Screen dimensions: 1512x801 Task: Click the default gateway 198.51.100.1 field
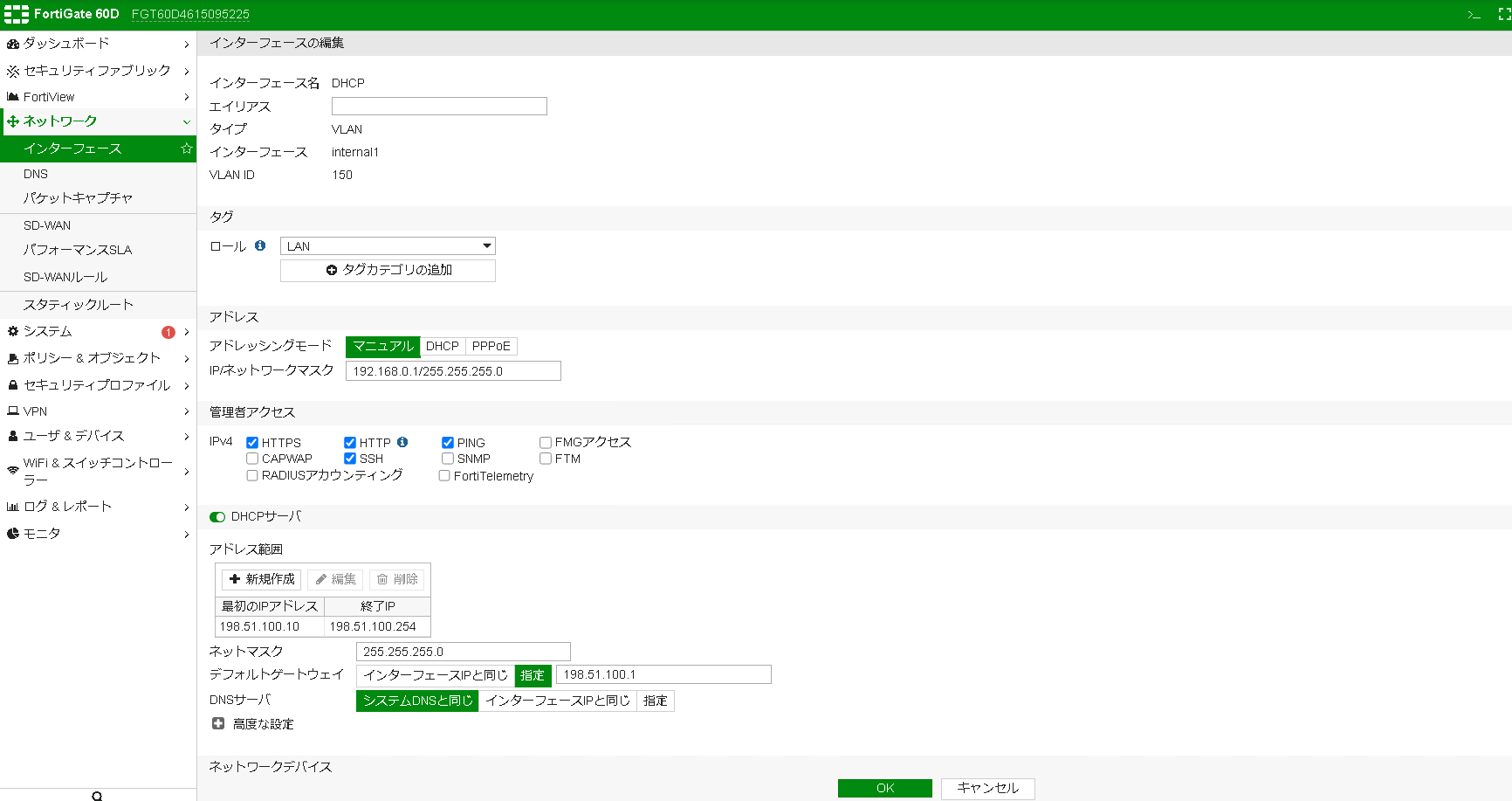pos(663,675)
